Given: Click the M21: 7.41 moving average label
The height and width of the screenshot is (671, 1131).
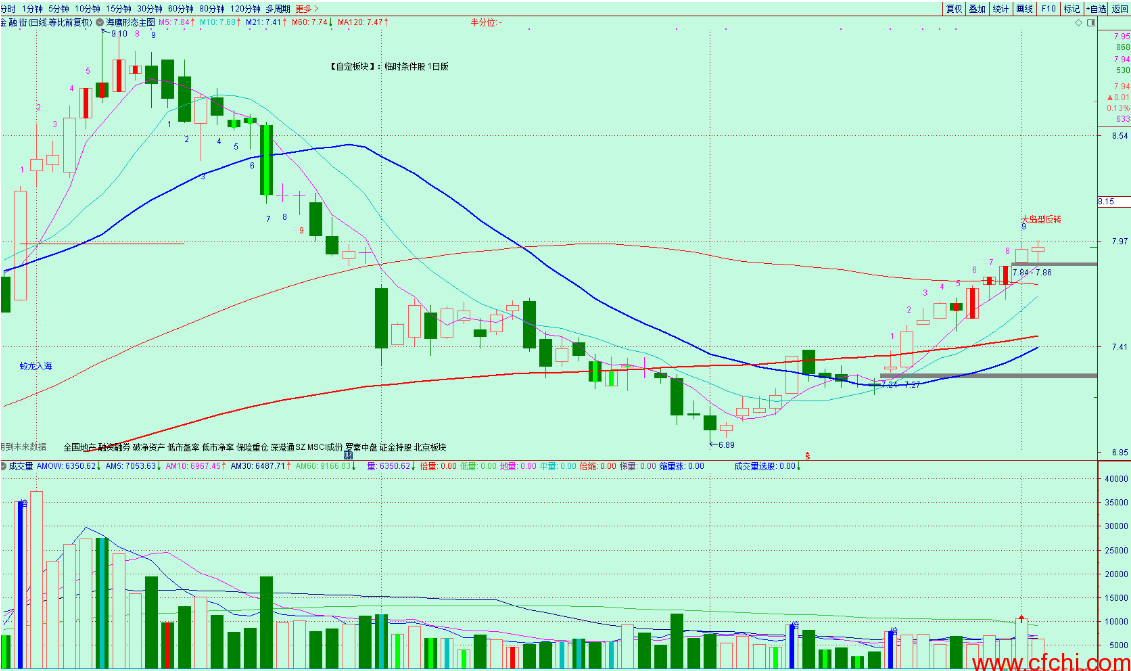Looking at the screenshot, I should tap(265, 22).
